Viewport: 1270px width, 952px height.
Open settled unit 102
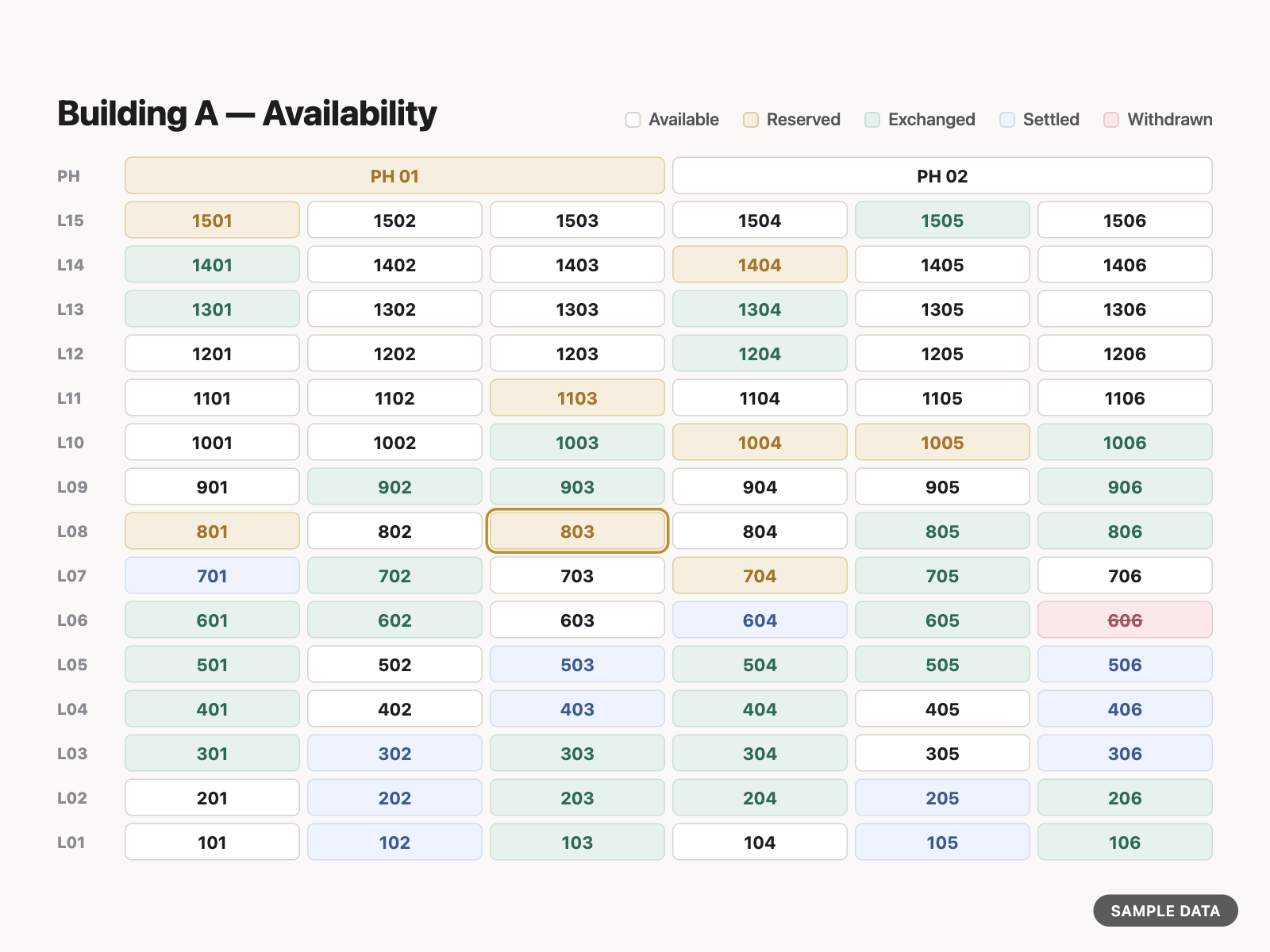[394, 842]
